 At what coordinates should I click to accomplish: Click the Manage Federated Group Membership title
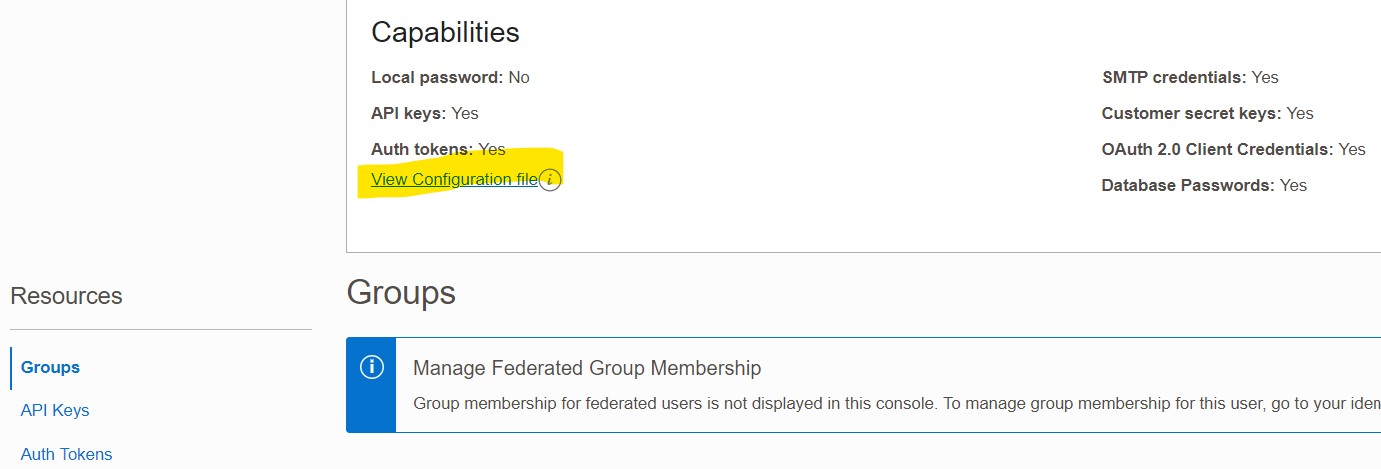click(587, 368)
